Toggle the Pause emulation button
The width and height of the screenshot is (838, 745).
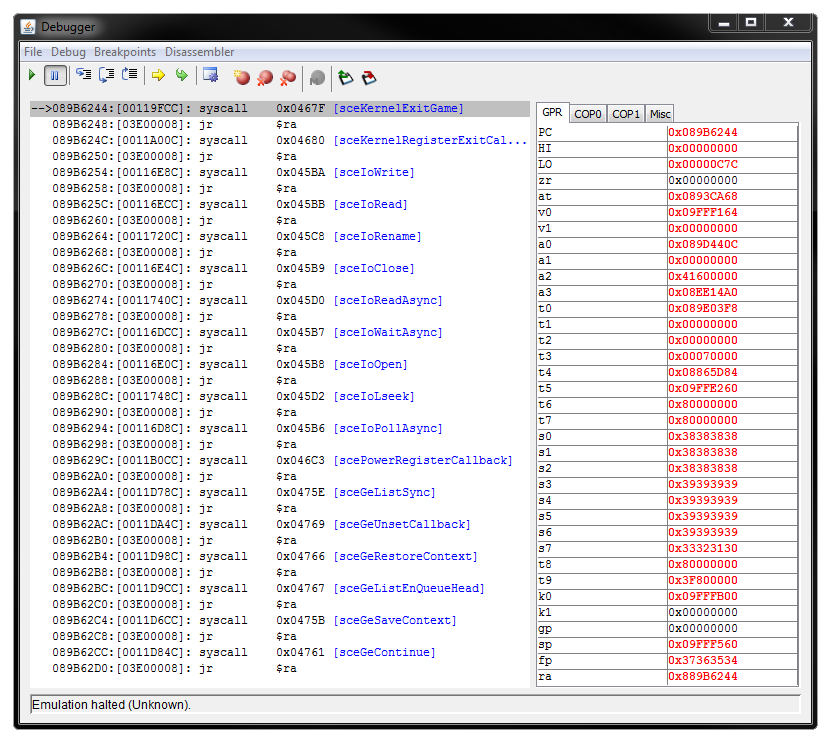(x=55, y=75)
